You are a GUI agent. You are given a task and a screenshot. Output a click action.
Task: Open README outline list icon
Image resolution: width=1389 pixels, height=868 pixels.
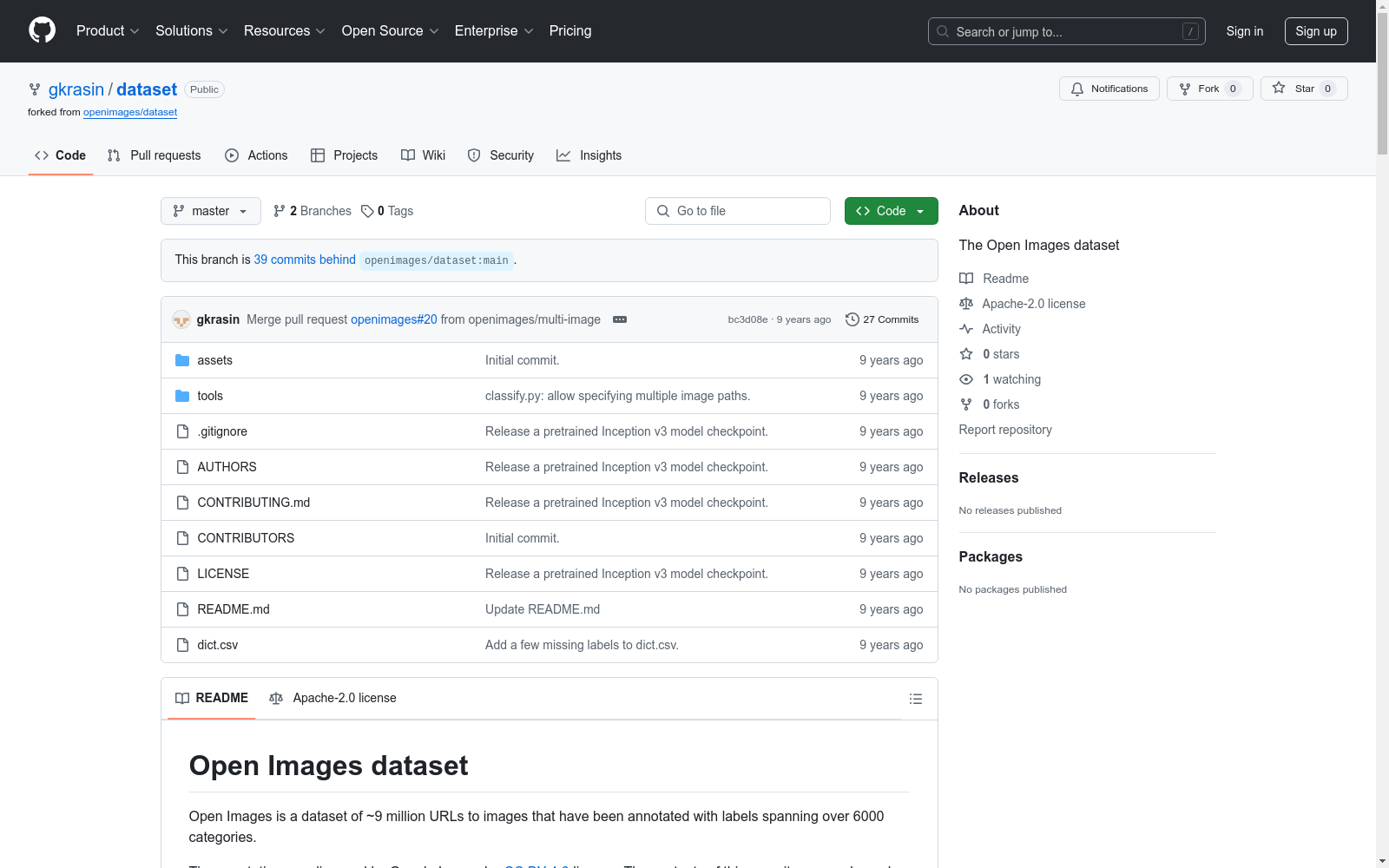[x=915, y=699]
